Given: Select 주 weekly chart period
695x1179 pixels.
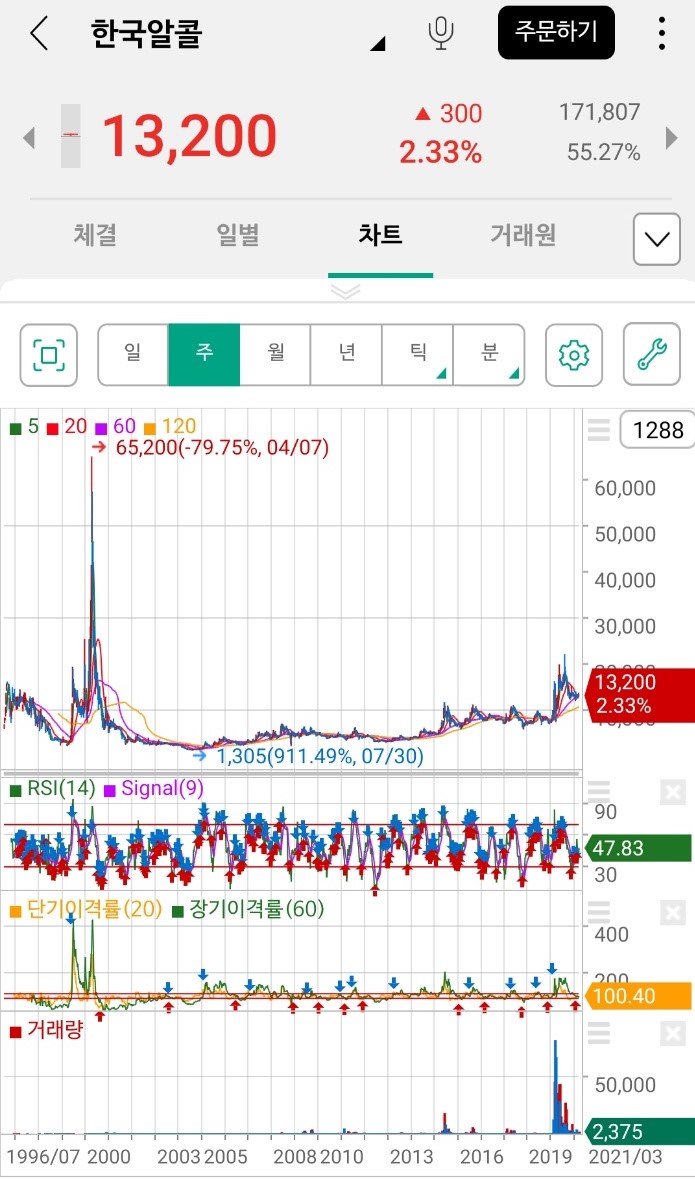Looking at the screenshot, I should (204, 354).
